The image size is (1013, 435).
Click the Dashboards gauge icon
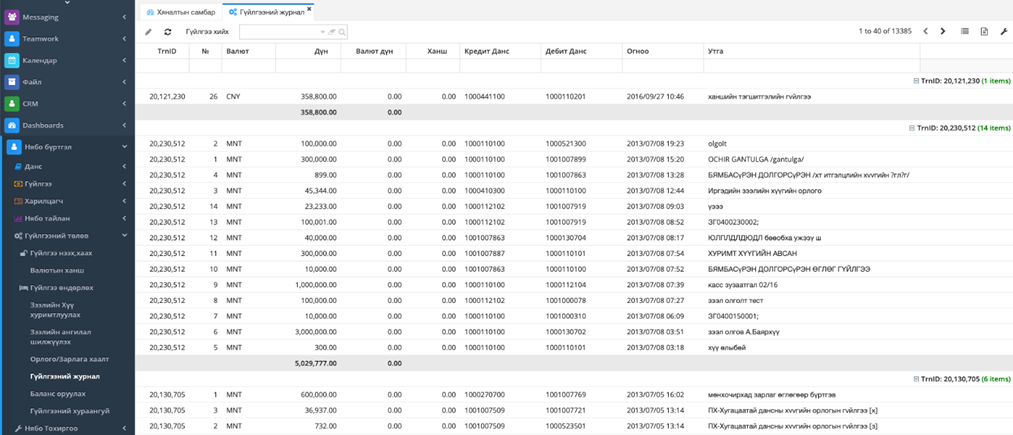point(12,125)
